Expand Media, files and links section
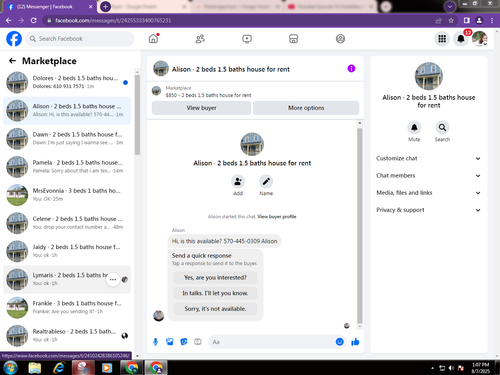The height and width of the screenshot is (375, 500). (428, 193)
